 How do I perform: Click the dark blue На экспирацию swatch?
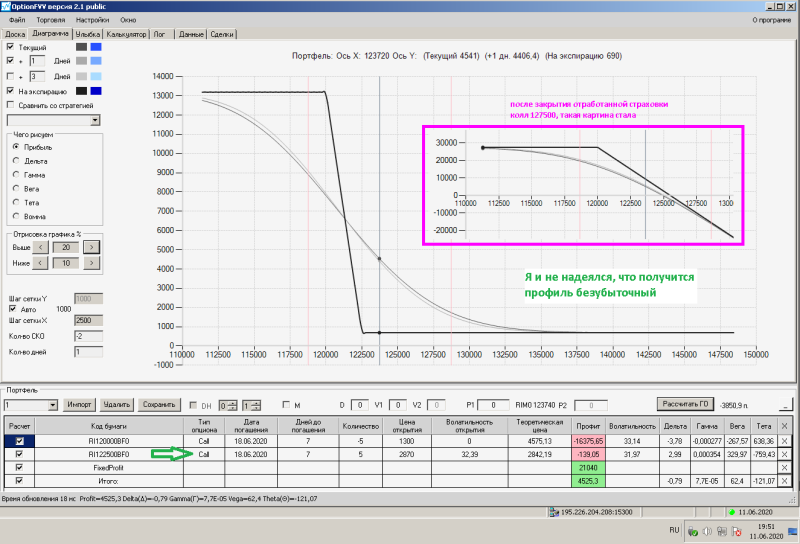(x=96, y=91)
